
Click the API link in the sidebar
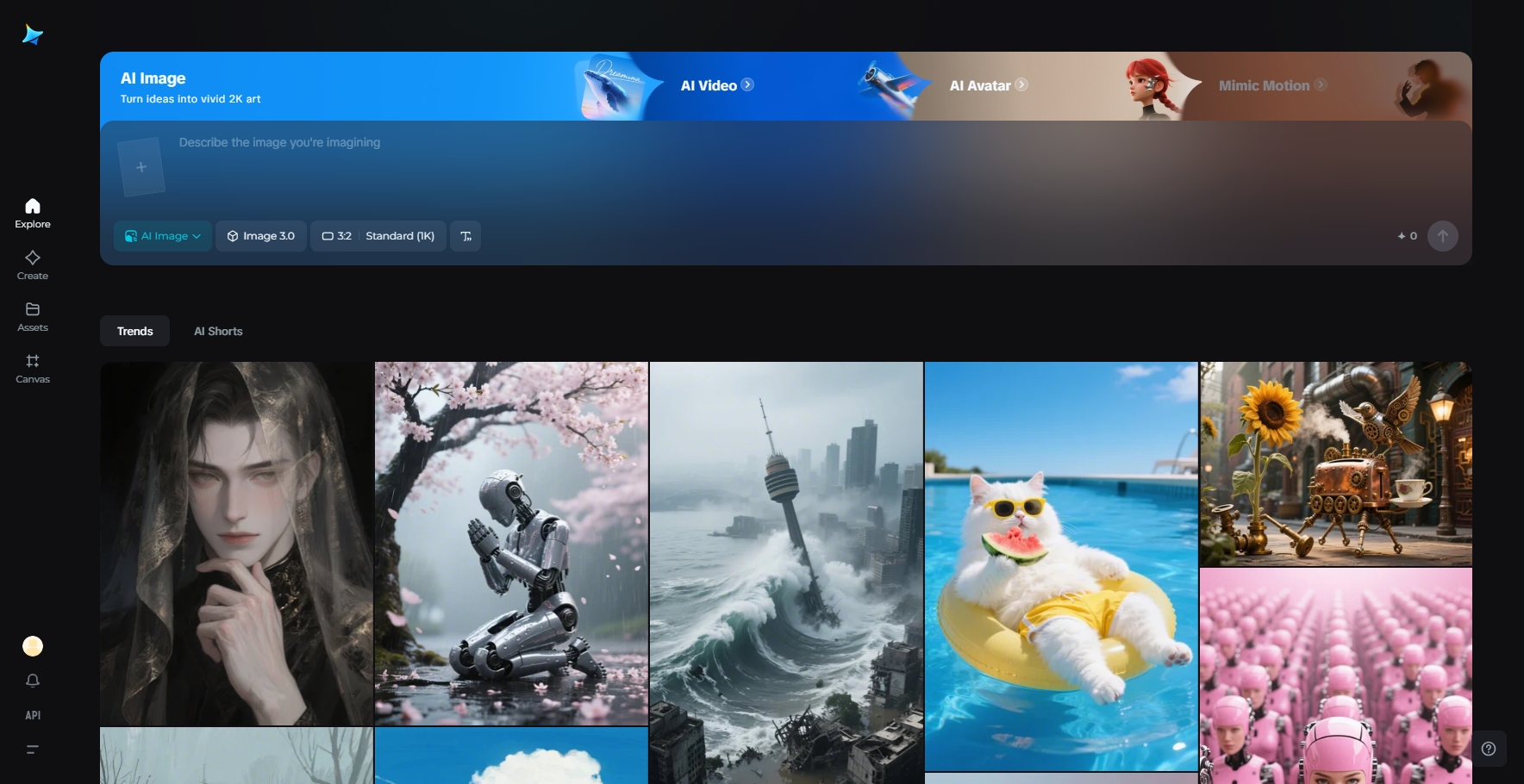point(32,714)
